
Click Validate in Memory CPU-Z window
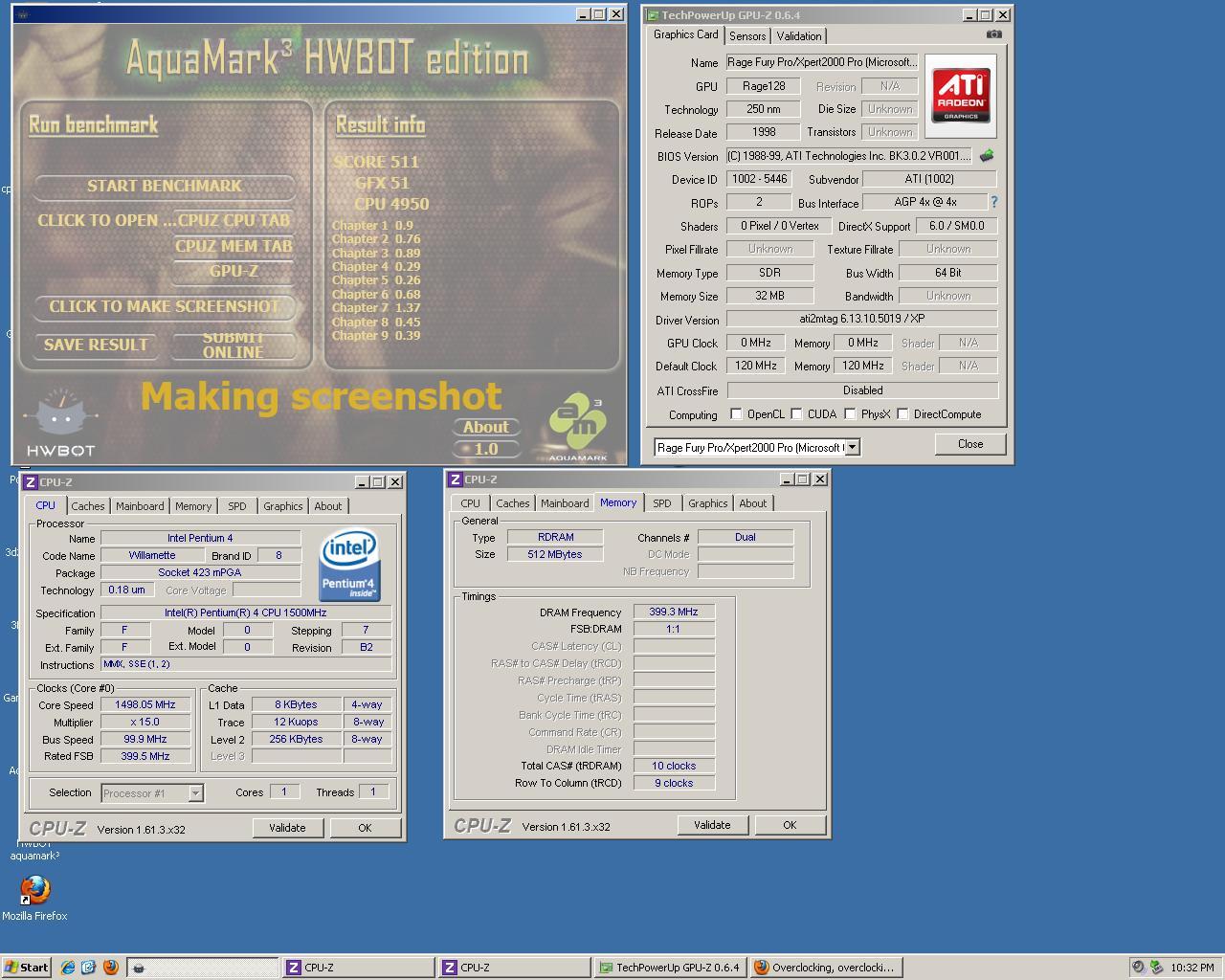712,825
